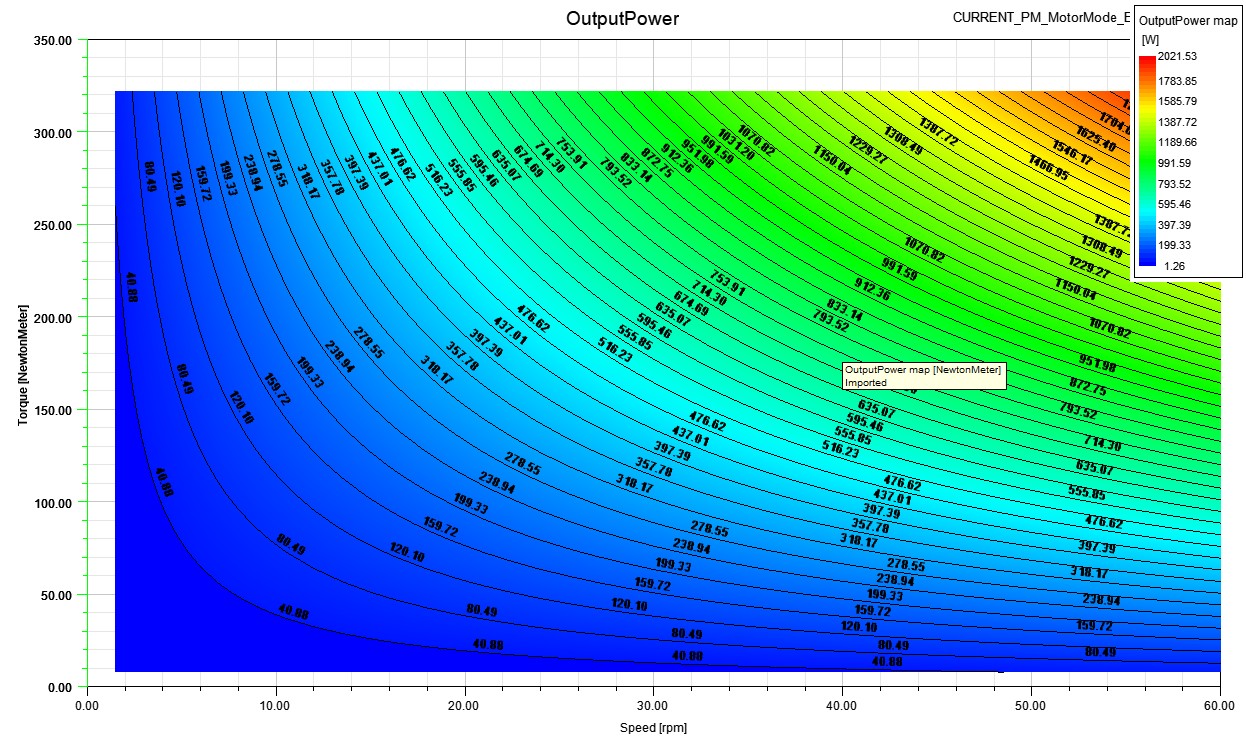The height and width of the screenshot is (742, 1246).
Task: Select the [W] unit label in legend
Action: (x=1150, y=40)
